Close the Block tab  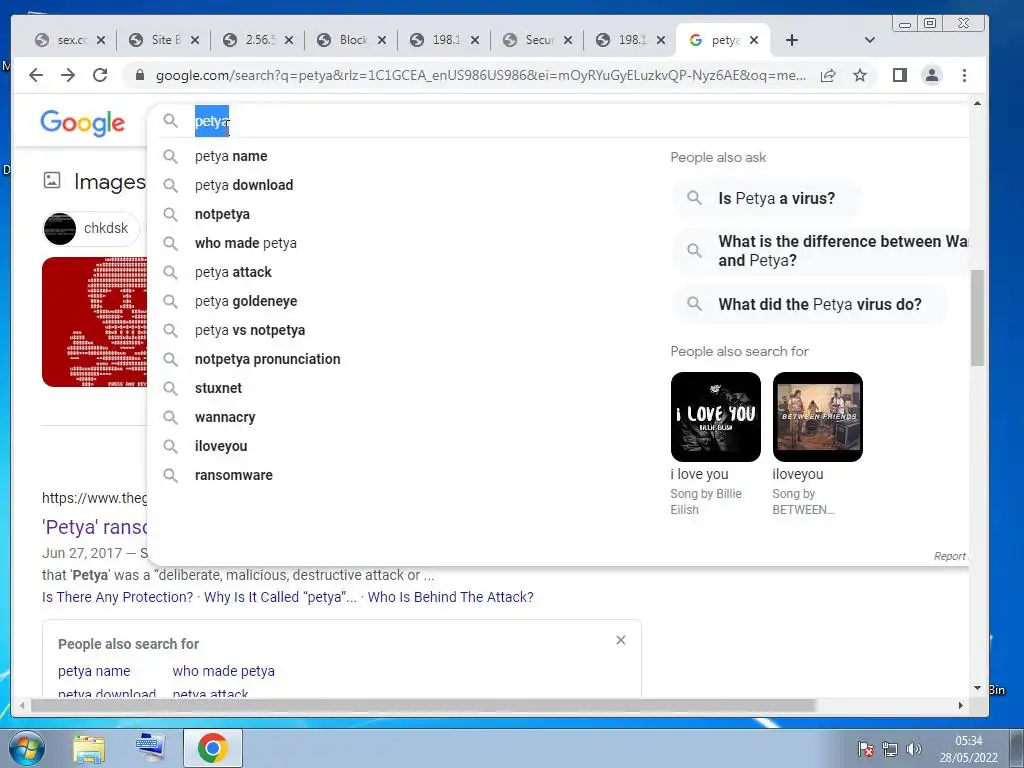382,40
